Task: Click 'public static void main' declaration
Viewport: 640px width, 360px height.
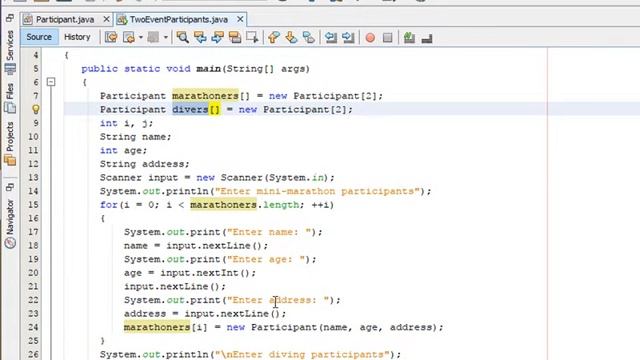Action: tap(151, 69)
